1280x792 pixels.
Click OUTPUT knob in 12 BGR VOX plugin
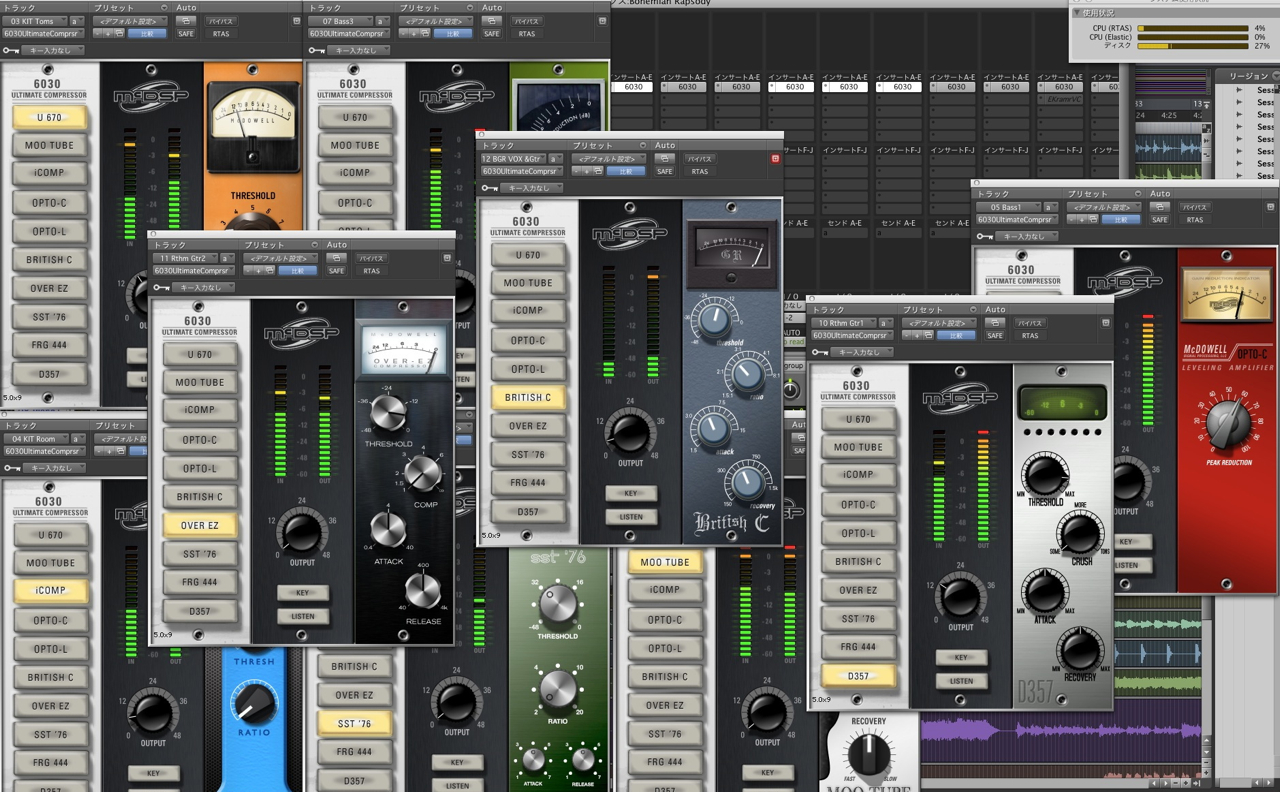(630, 432)
